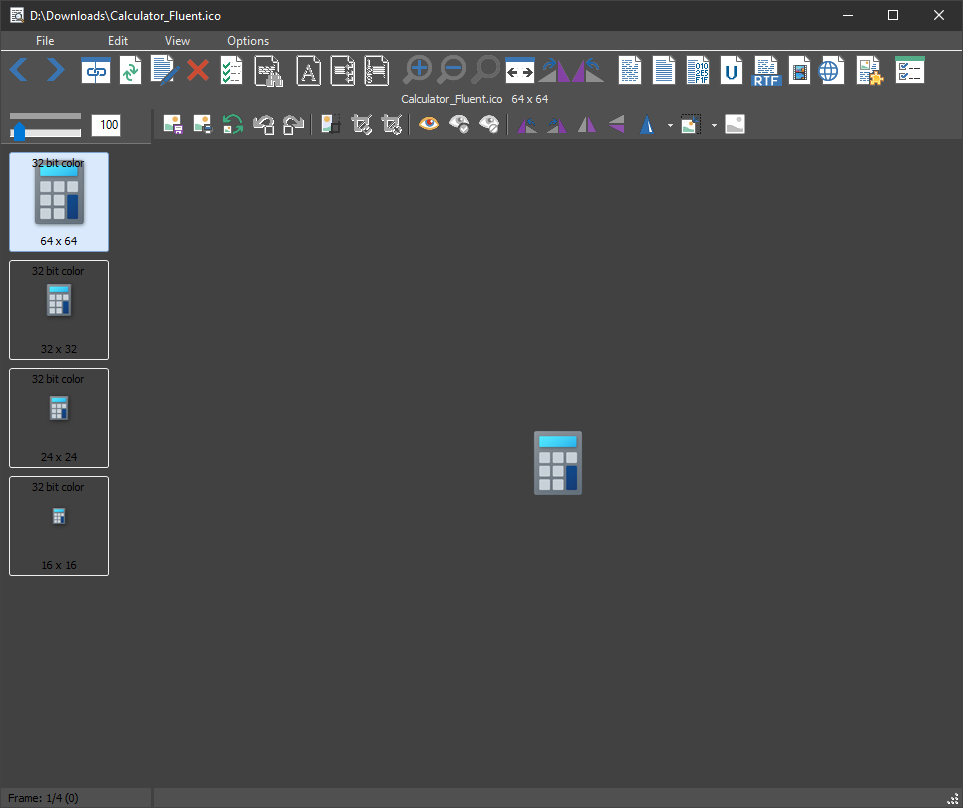The height and width of the screenshot is (808, 963).
Task: Expand the dropdown arrow after selection image icon
Action: pyautogui.click(x=714, y=125)
